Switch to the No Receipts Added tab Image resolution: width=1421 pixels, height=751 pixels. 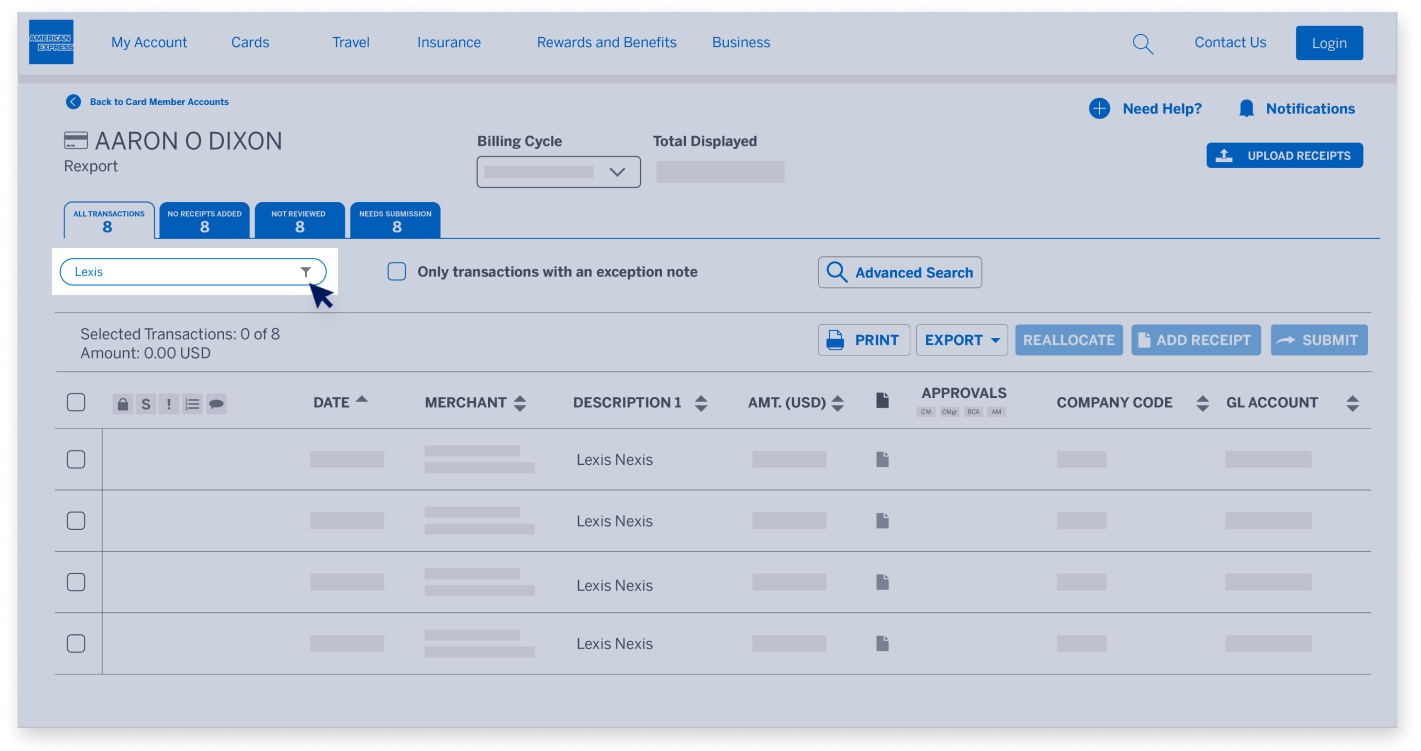(204, 221)
